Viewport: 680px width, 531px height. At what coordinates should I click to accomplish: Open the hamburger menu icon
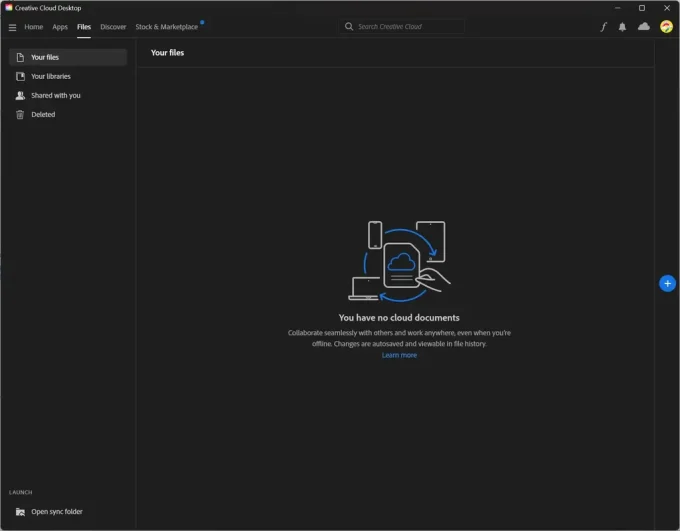pyautogui.click(x=12, y=27)
